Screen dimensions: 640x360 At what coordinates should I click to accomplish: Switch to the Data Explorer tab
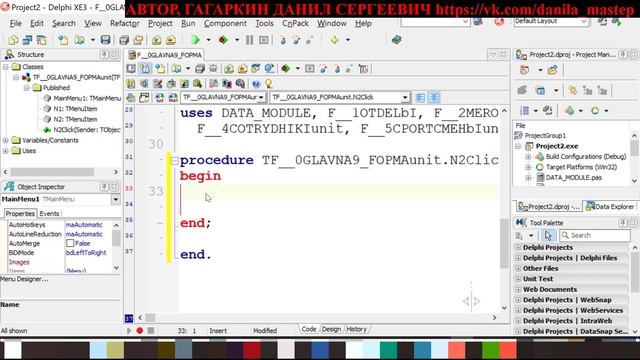(610, 207)
